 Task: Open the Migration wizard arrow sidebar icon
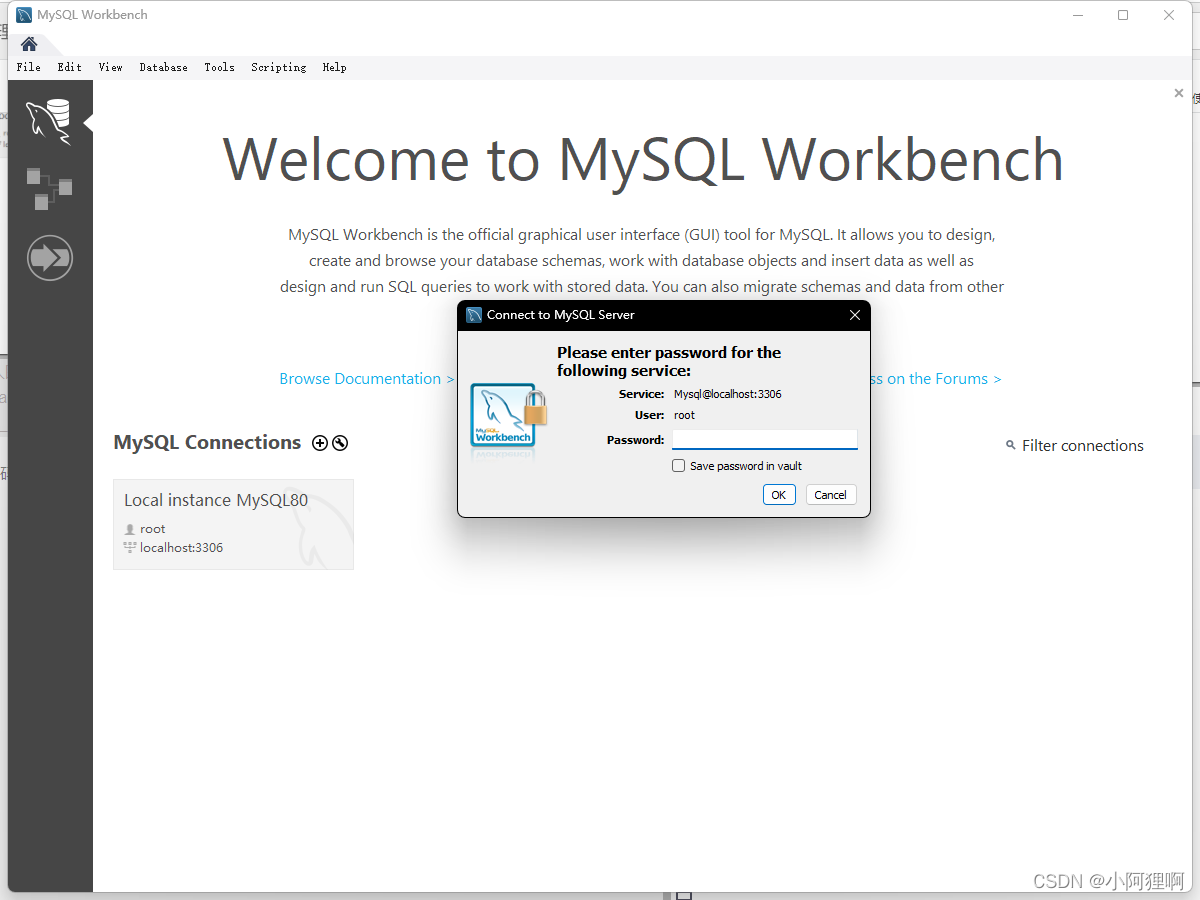pyautogui.click(x=50, y=258)
